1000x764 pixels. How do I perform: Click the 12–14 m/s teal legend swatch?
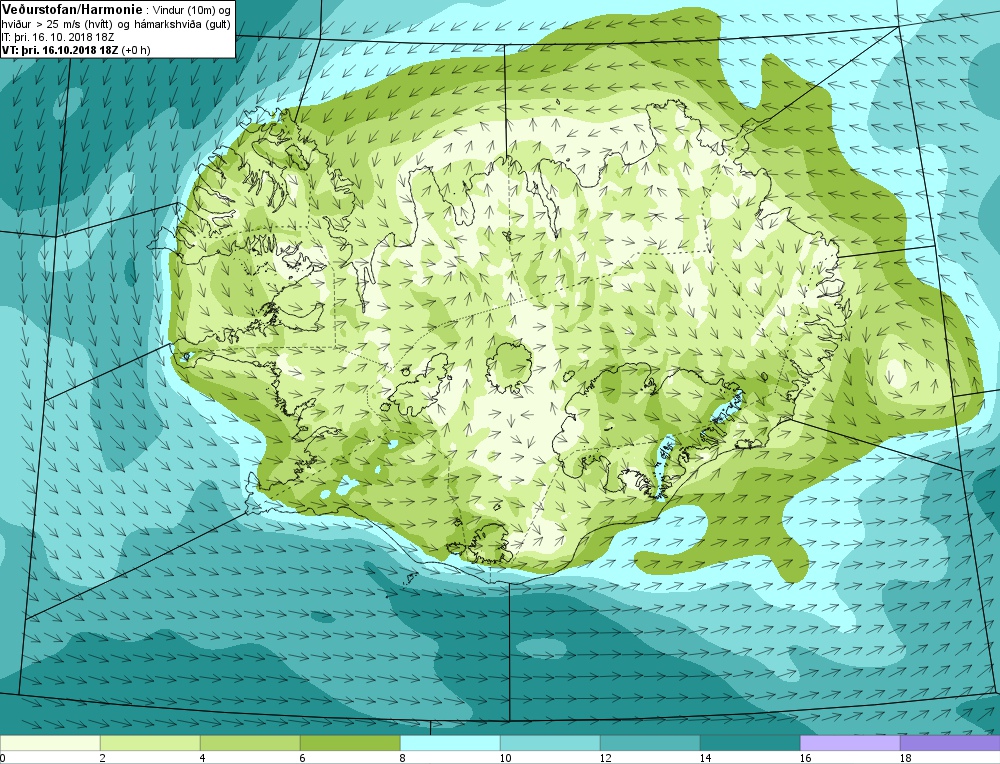pyautogui.click(x=650, y=743)
